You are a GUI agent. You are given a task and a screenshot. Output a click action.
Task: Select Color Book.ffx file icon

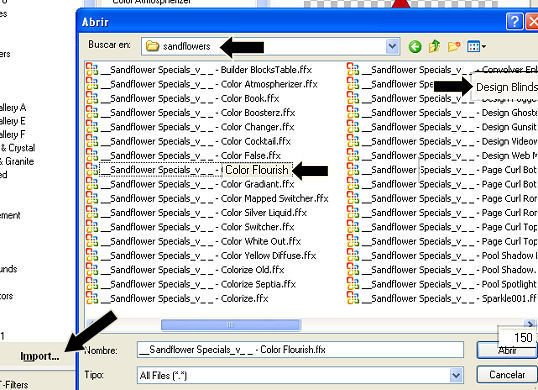92,98
